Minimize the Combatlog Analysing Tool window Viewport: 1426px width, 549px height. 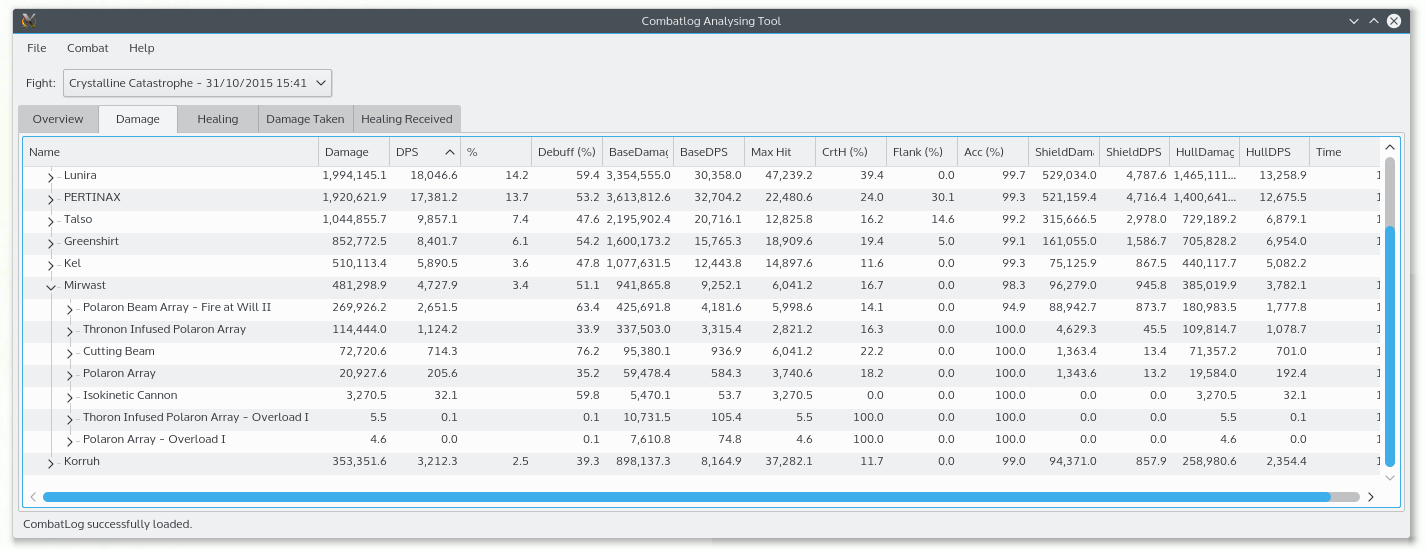point(1353,21)
